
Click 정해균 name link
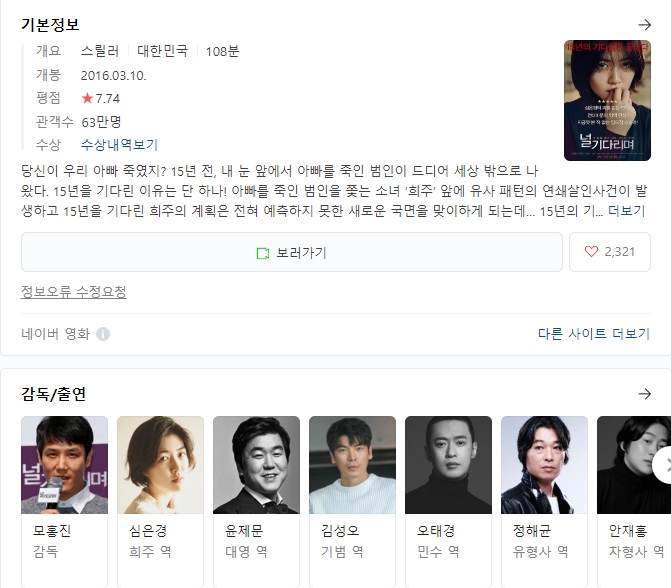pyautogui.click(x=532, y=531)
